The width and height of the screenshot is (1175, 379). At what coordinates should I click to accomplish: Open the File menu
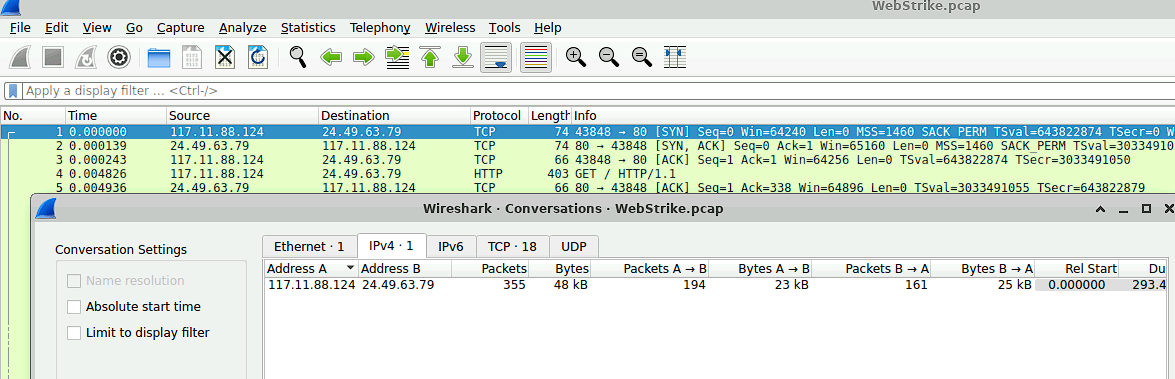(20, 28)
